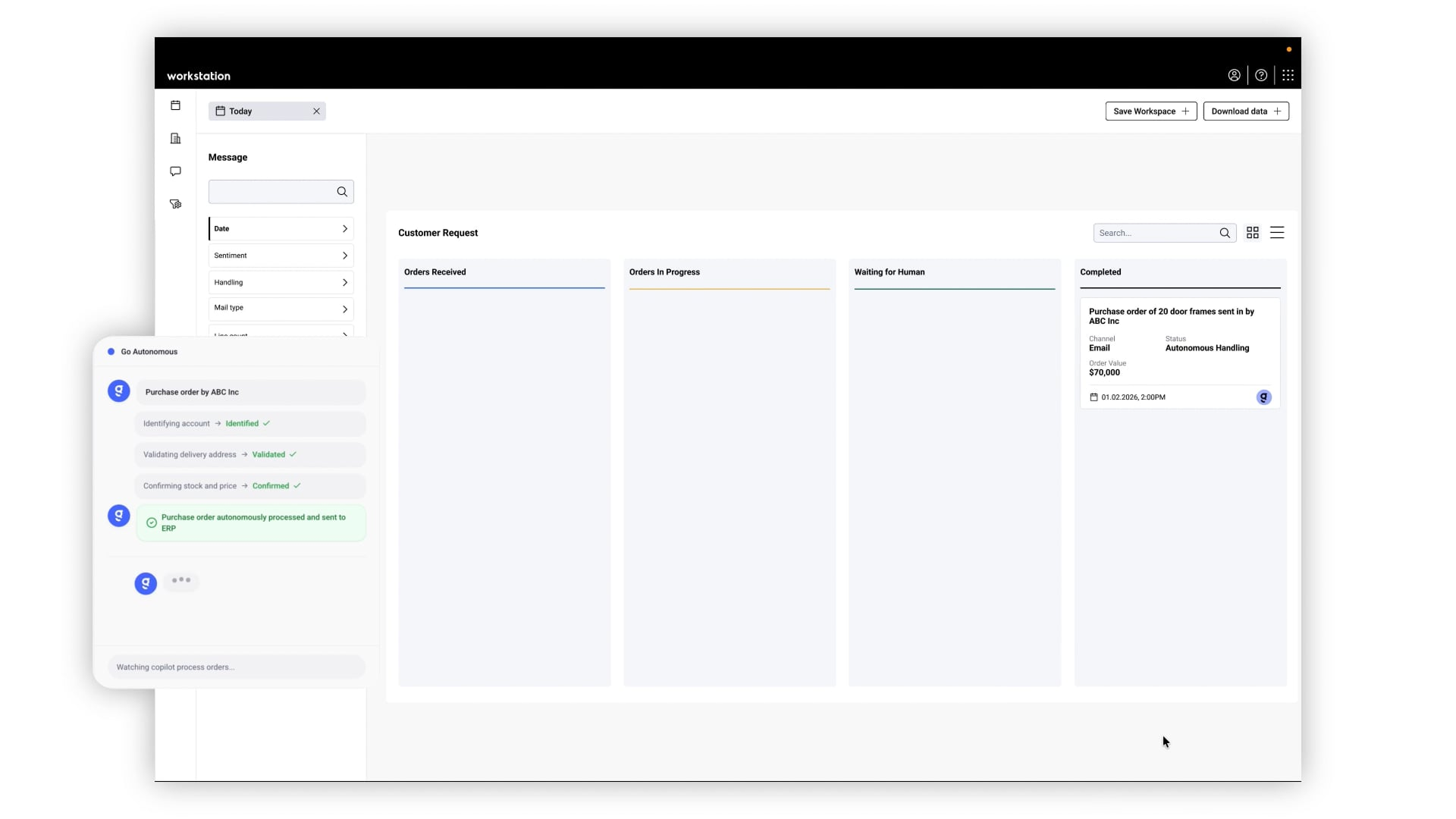Expand the Sentiment filter

pyautogui.click(x=281, y=256)
